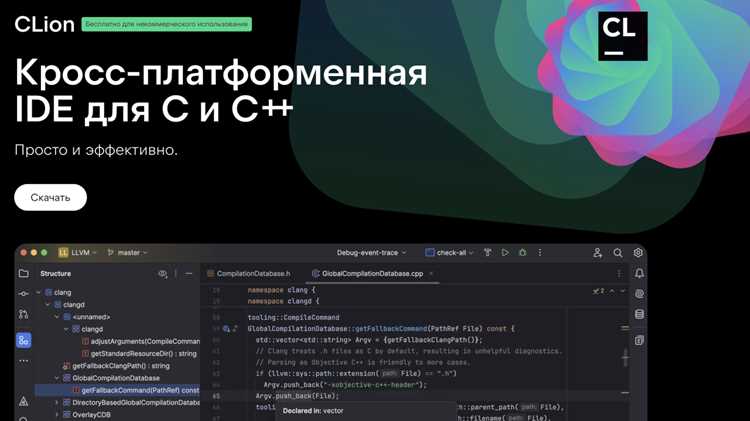The width and height of the screenshot is (750, 421).
Task: Open the Pull Requests tool window icon
Action: coord(23,314)
